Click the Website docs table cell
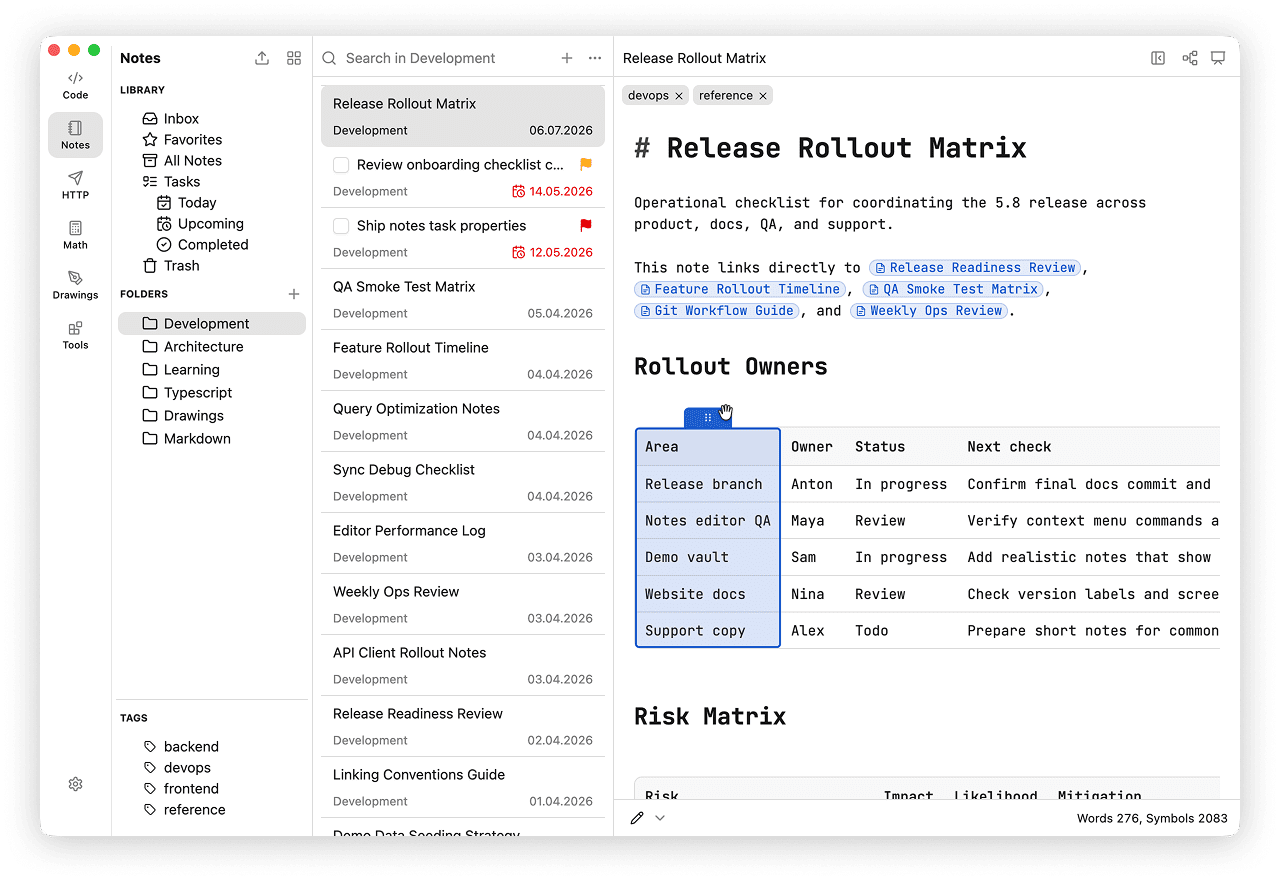This screenshot has width=1280, height=880. (708, 594)
